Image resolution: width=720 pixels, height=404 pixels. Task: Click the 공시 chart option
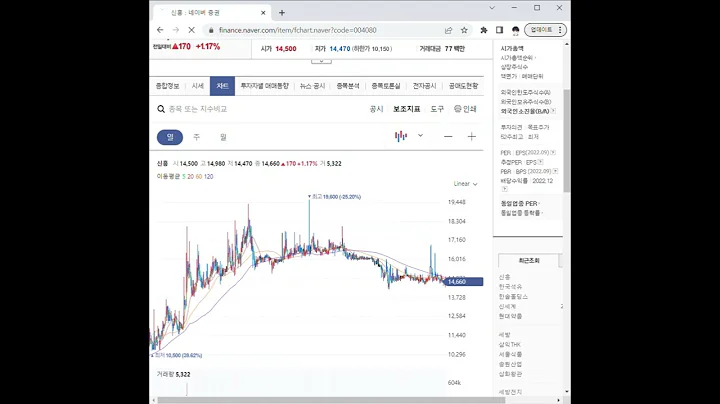(376, 109)
